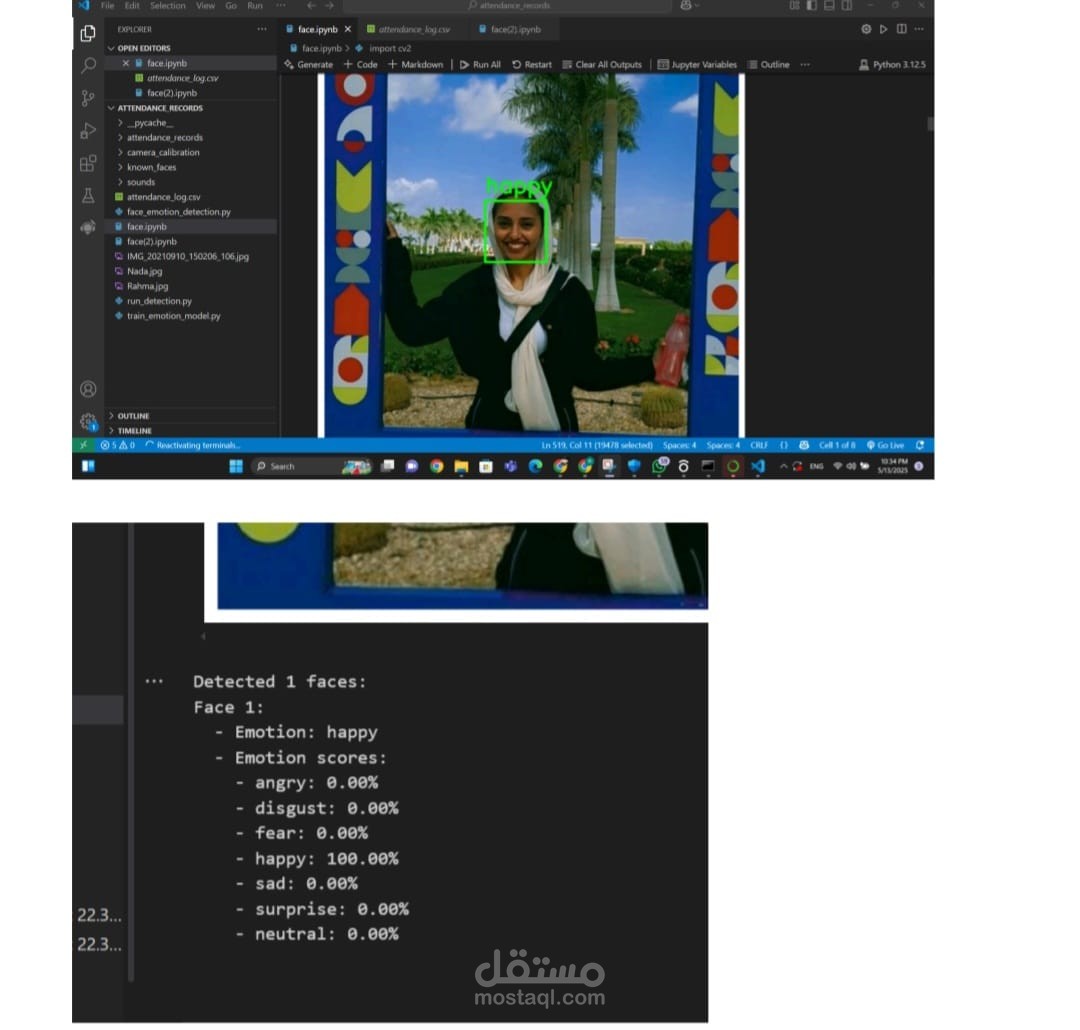The height and width of the screenshot is (1030, 1080).
Task: Open the Run menu
Action: point(254,6)
